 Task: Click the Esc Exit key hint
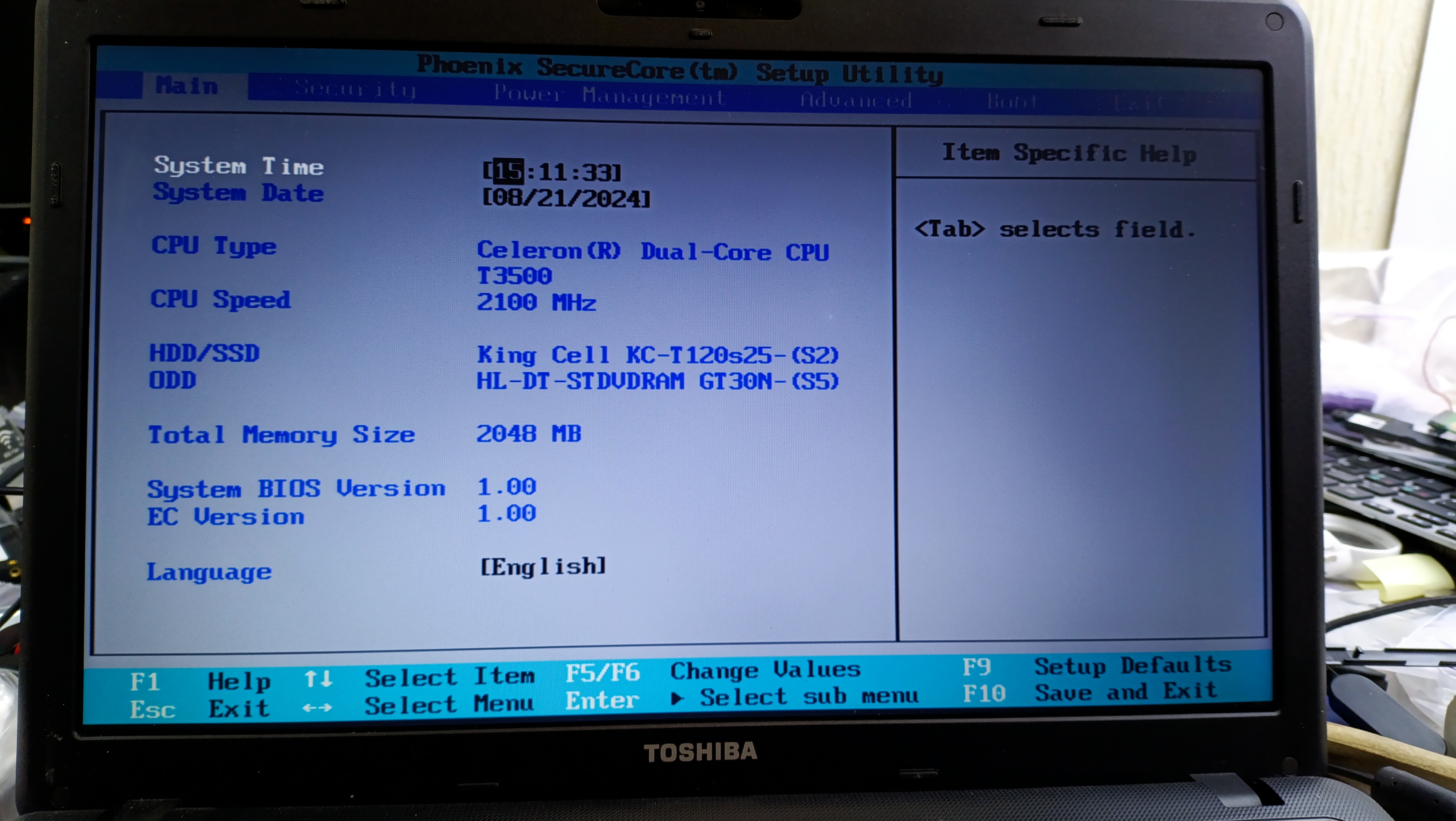[200, 709]
